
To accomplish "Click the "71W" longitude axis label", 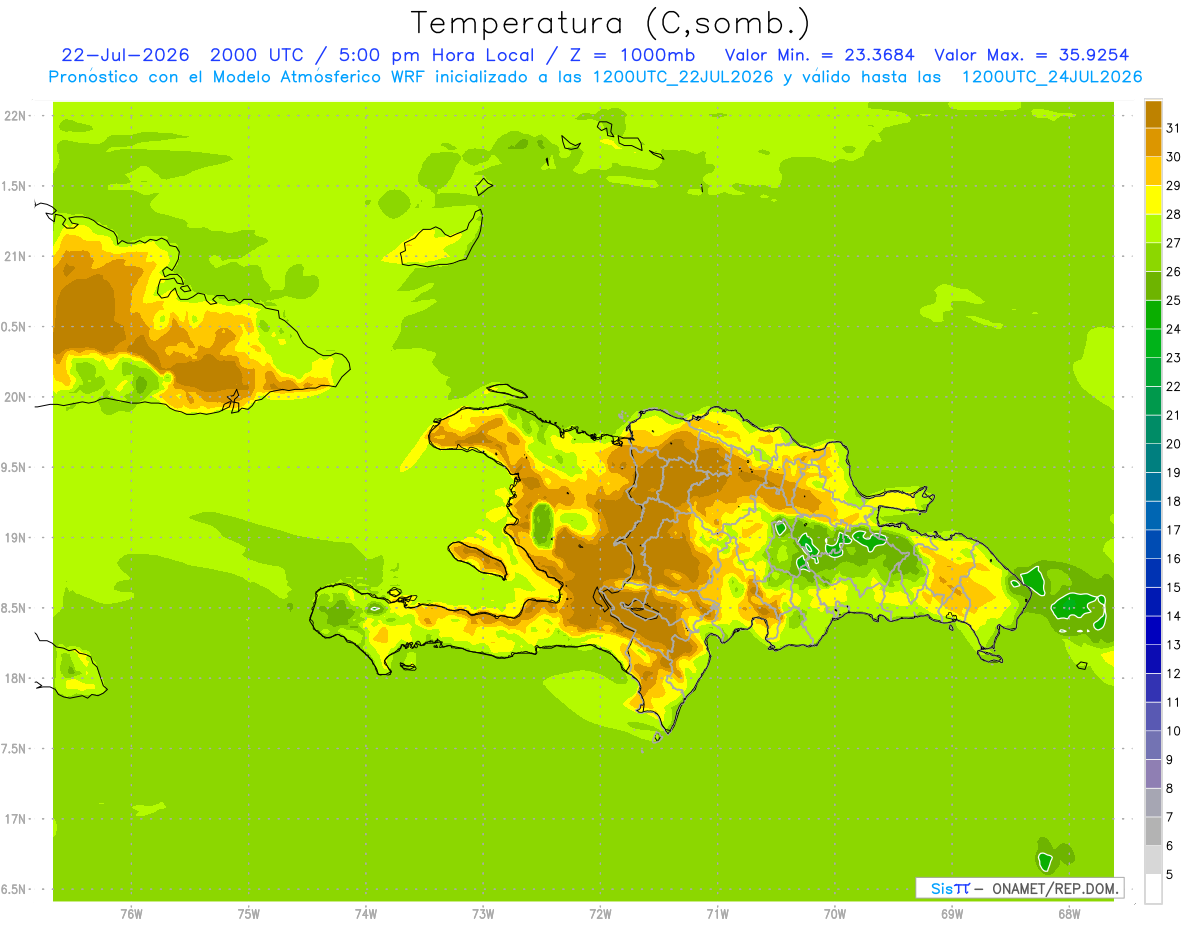I will point(717,913).
